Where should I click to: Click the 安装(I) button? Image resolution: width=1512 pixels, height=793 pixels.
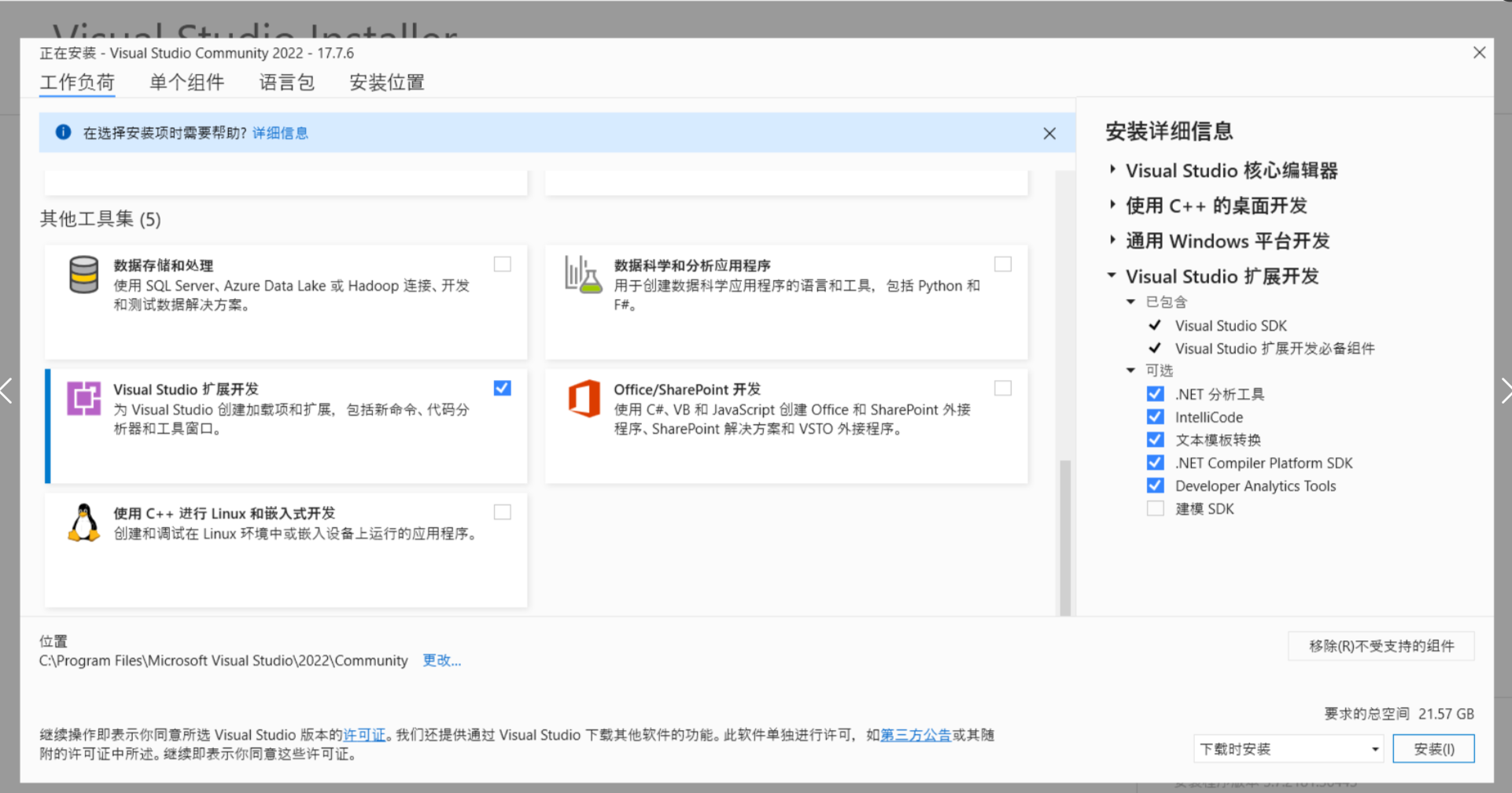(x=1433, y=749)
